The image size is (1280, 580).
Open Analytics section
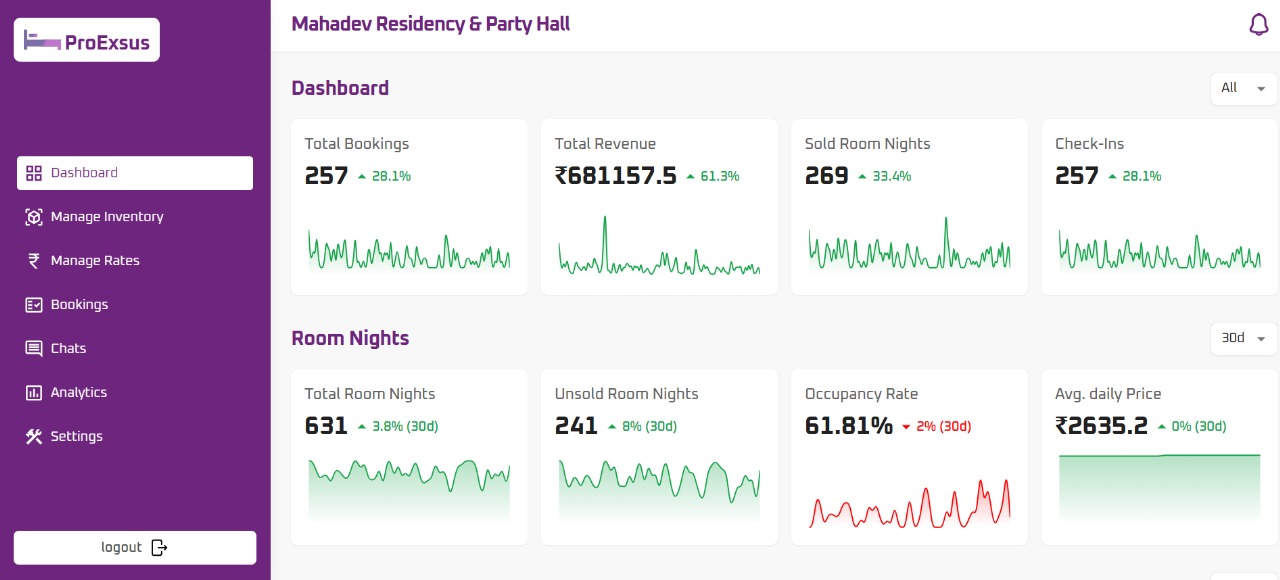click(135, 393)
